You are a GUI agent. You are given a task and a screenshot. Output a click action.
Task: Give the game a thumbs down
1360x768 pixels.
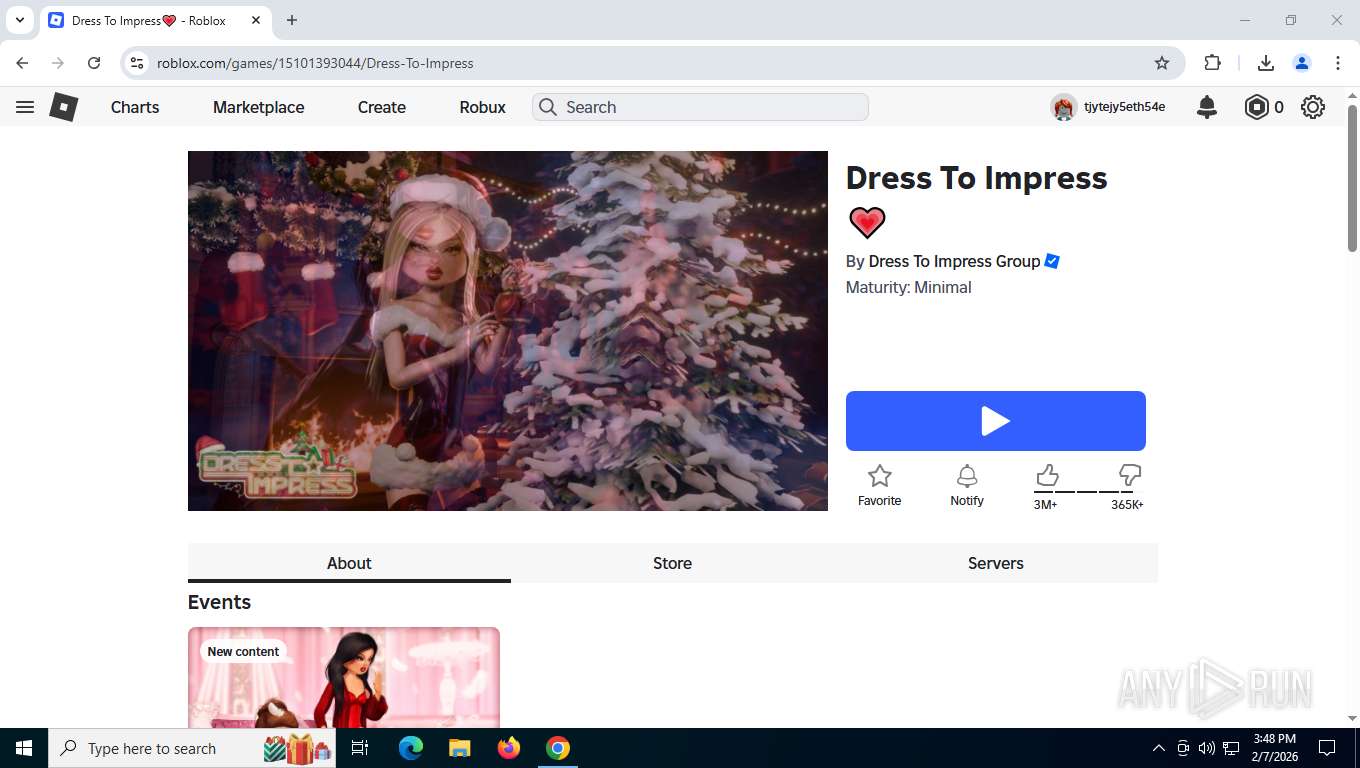[x=1130, y=474]
